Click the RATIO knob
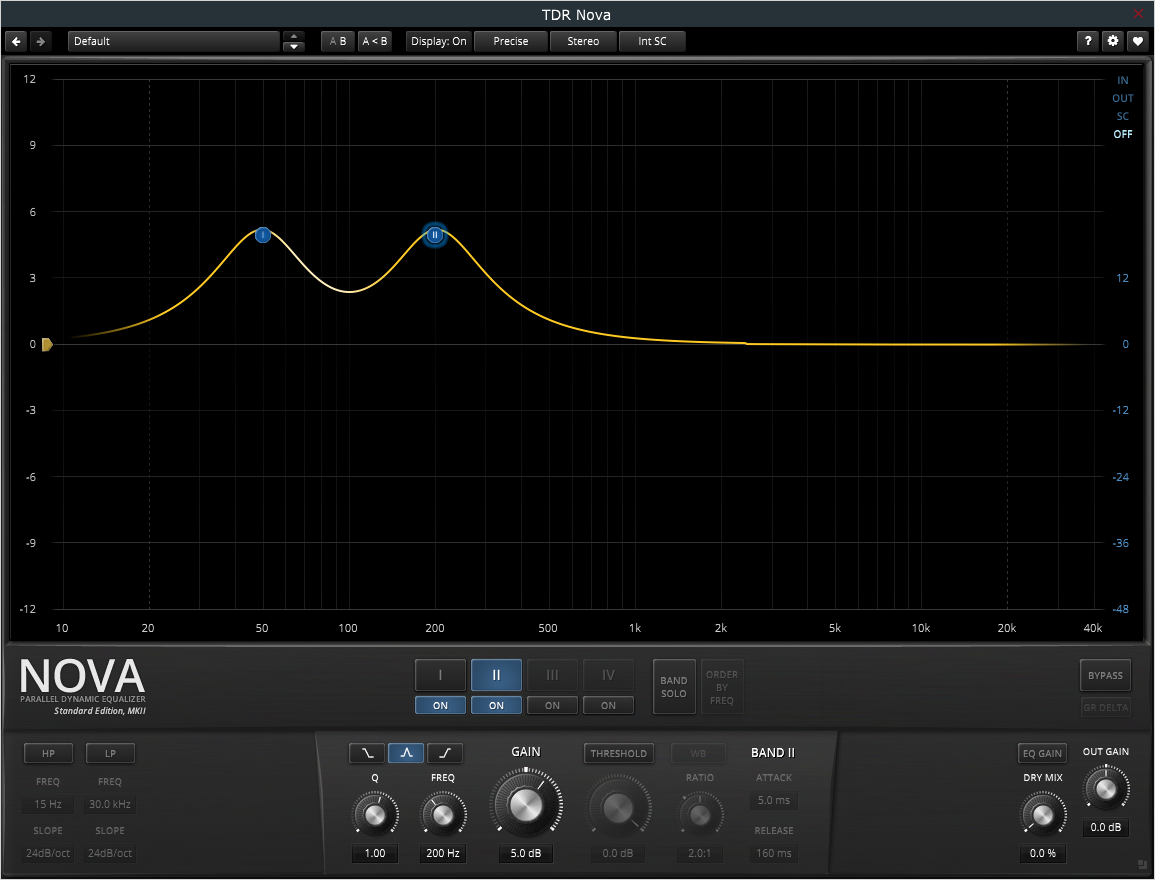This screenshot has height=880, width=1155. pos(700,814)
